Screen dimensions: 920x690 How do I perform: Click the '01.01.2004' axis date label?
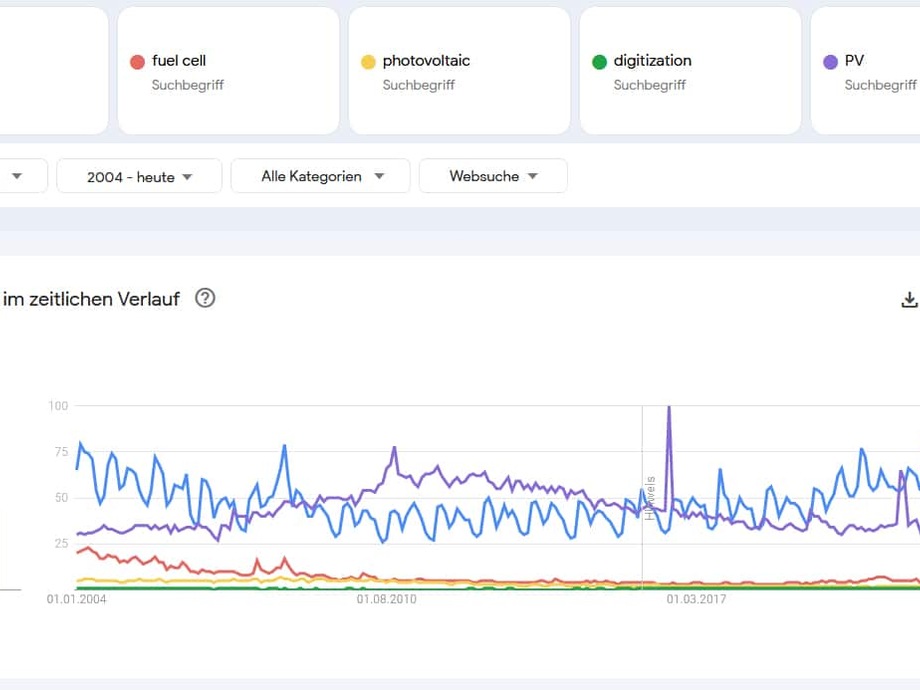point(76,600)
